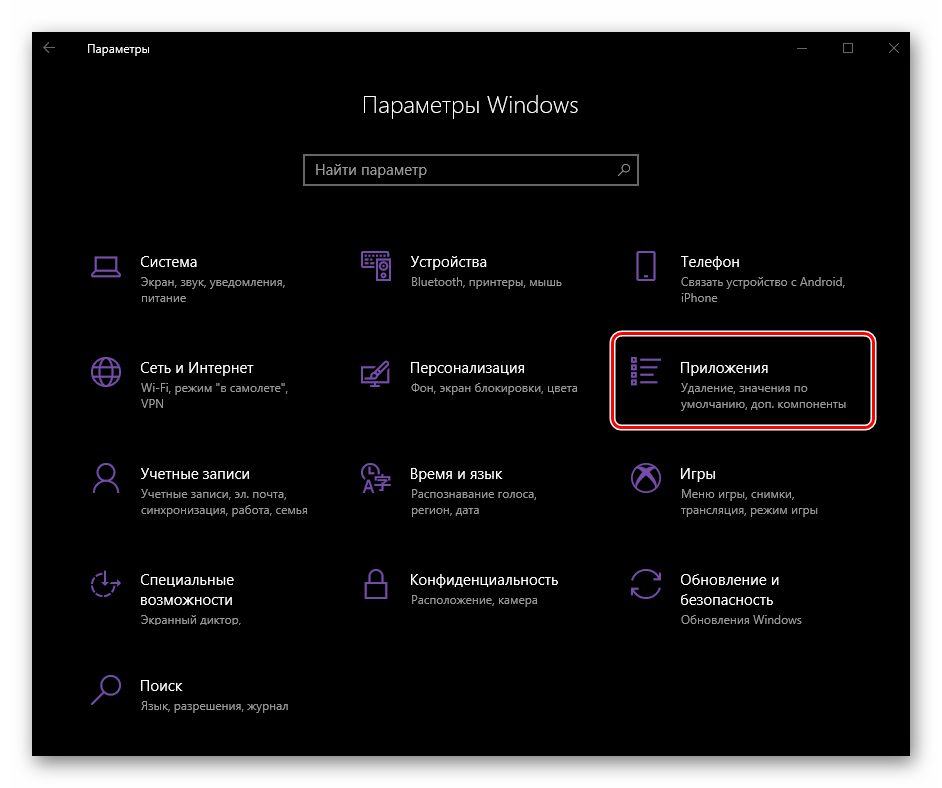Click the search magnifier inside search box

(624, 170)
